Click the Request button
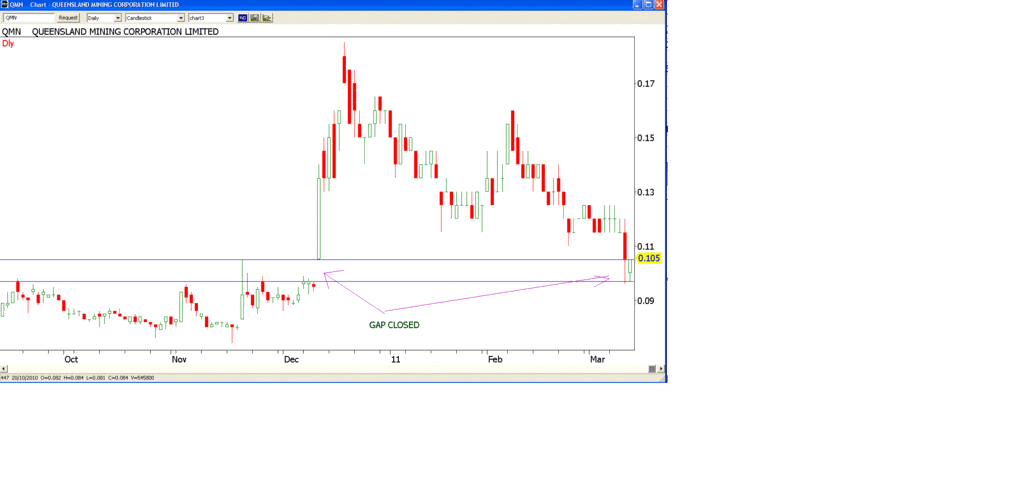The height and width of the screenshot is (504, 1024). (x=68, y=18)
